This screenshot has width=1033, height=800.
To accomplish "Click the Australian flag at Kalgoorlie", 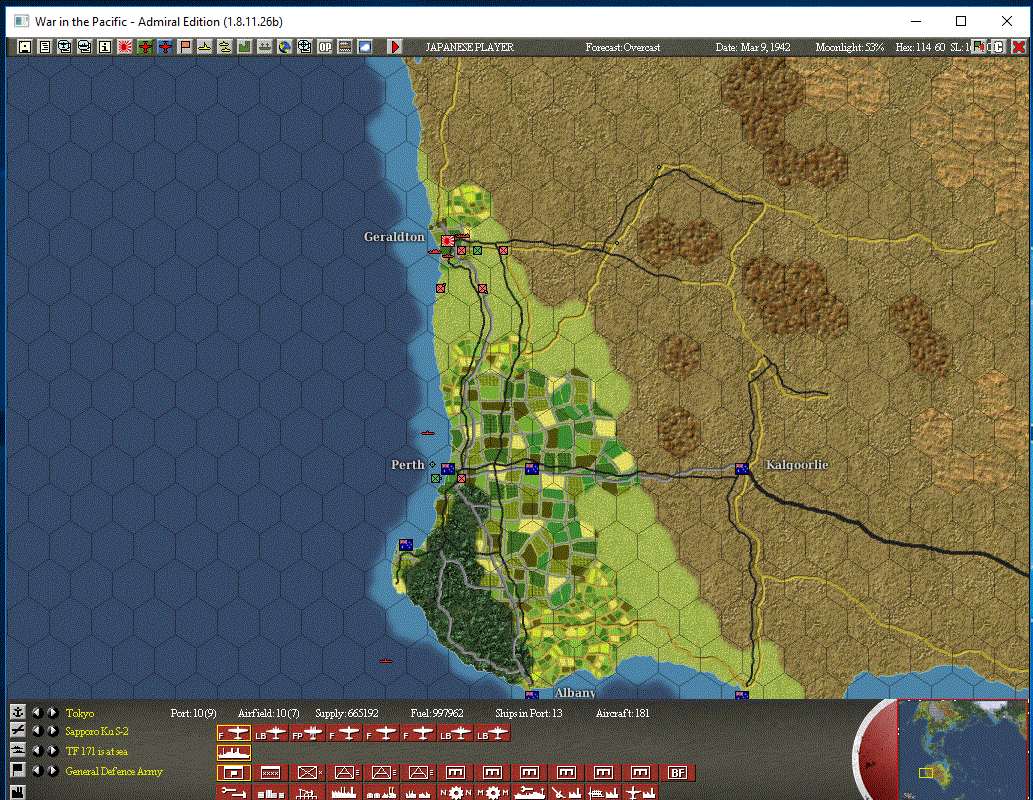I will click(x=742, y=469).
